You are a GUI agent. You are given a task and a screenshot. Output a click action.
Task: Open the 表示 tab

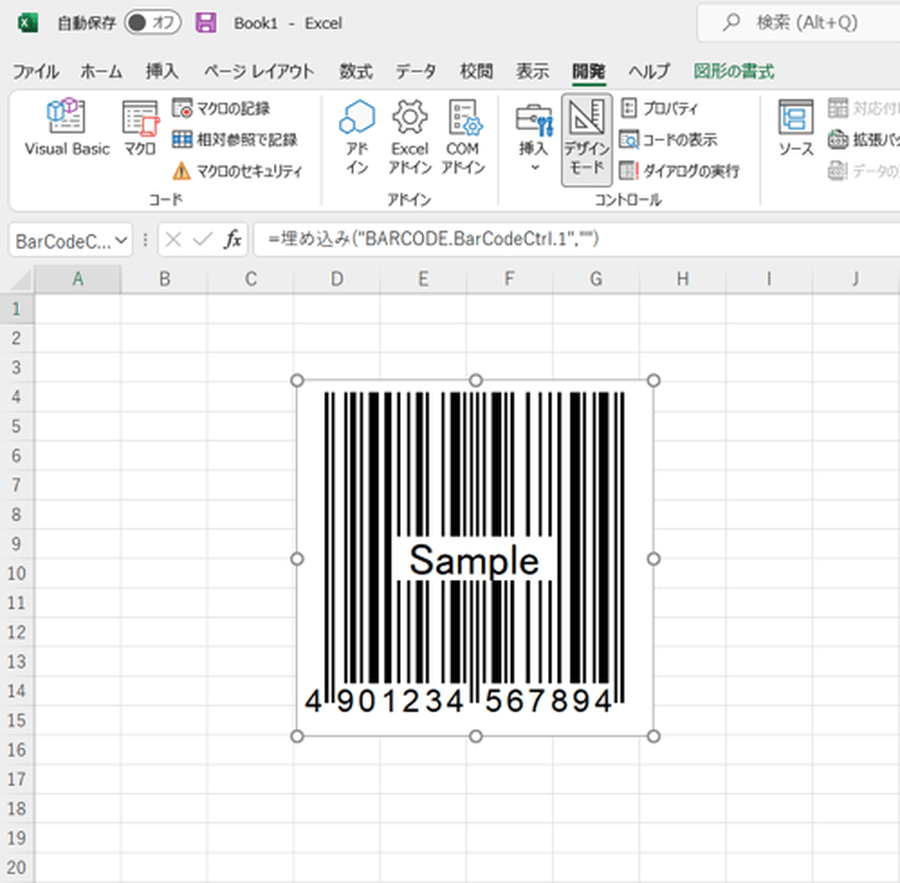tap(532, 72)
